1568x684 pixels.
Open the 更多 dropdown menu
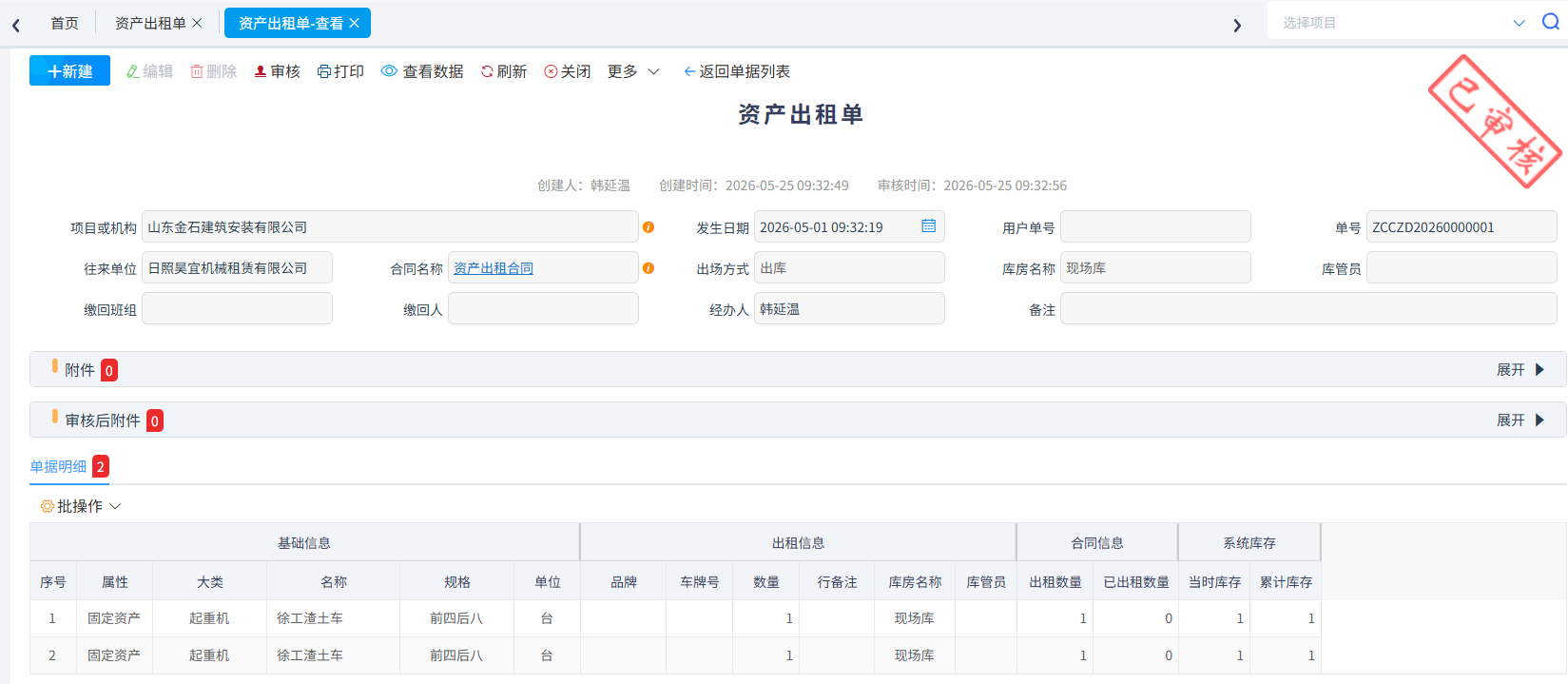pyautogui.click(x=633, y=71)
